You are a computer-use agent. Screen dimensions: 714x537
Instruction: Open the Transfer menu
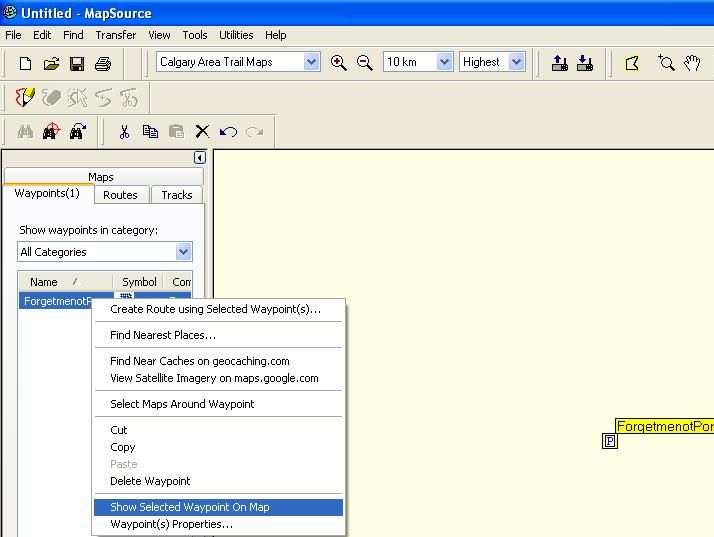pyautogui.click(x=115, y=35)
